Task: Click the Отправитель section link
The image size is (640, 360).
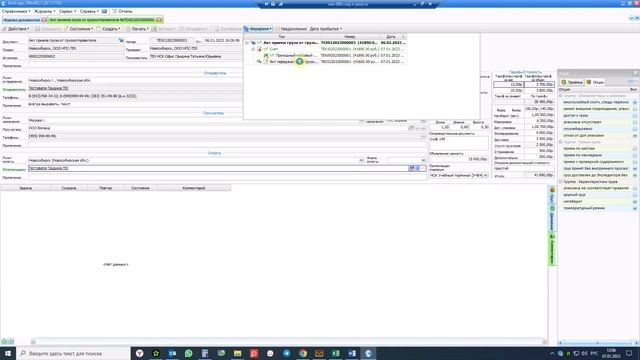Action: 215,73
